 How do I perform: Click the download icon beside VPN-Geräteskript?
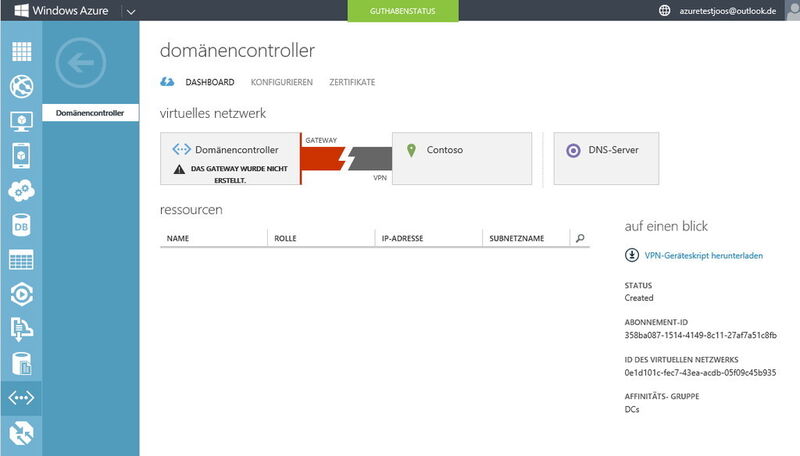(x=632, y=255)
